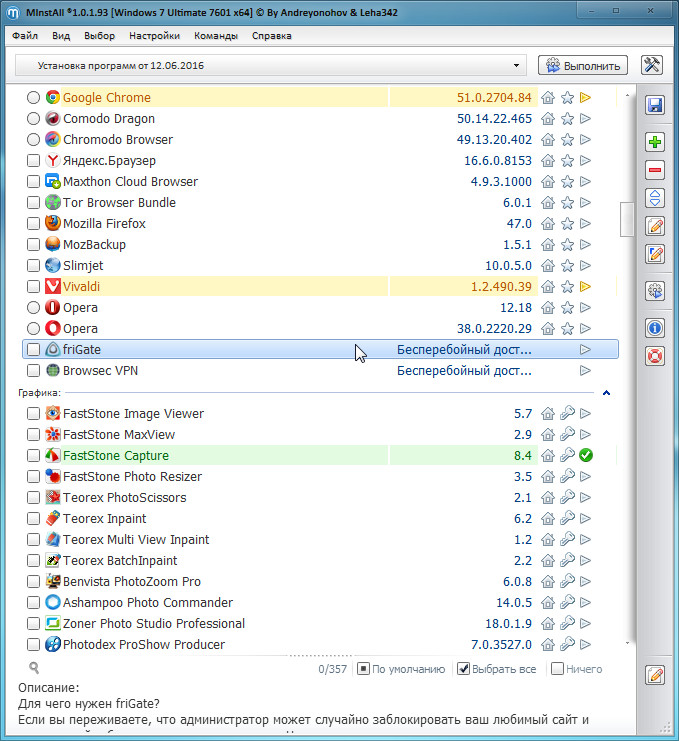Click the first pencil notepad edit icon in sidebar

[x=655, y=226]
